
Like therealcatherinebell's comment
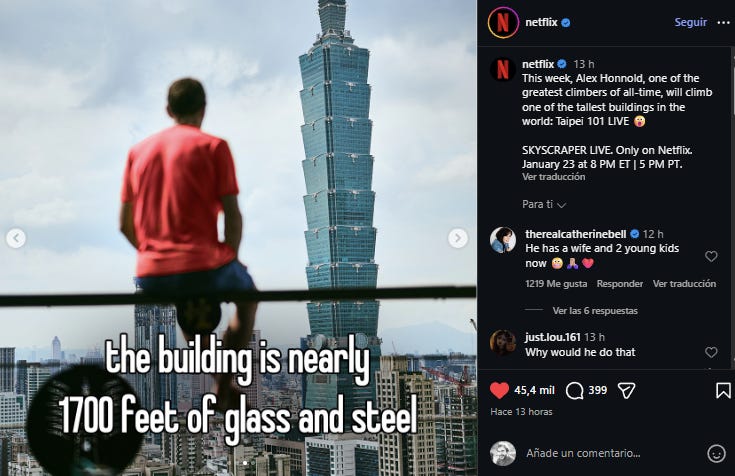tap(711, 256)
